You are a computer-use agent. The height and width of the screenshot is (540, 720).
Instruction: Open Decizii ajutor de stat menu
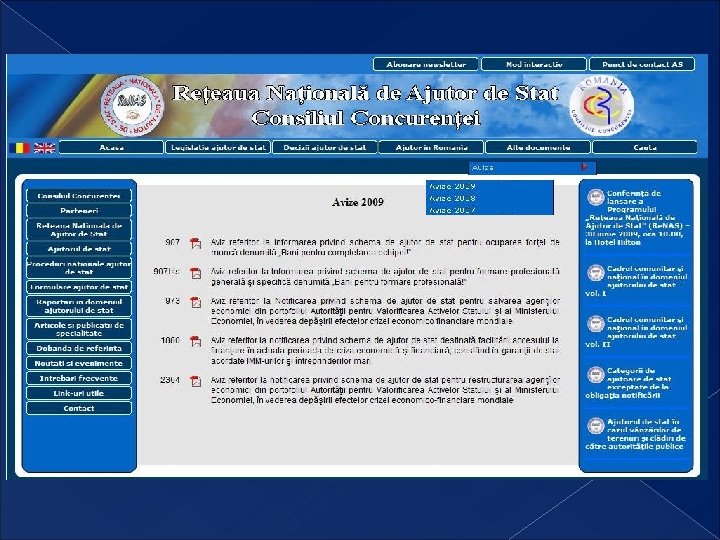[x=325, y=147]
